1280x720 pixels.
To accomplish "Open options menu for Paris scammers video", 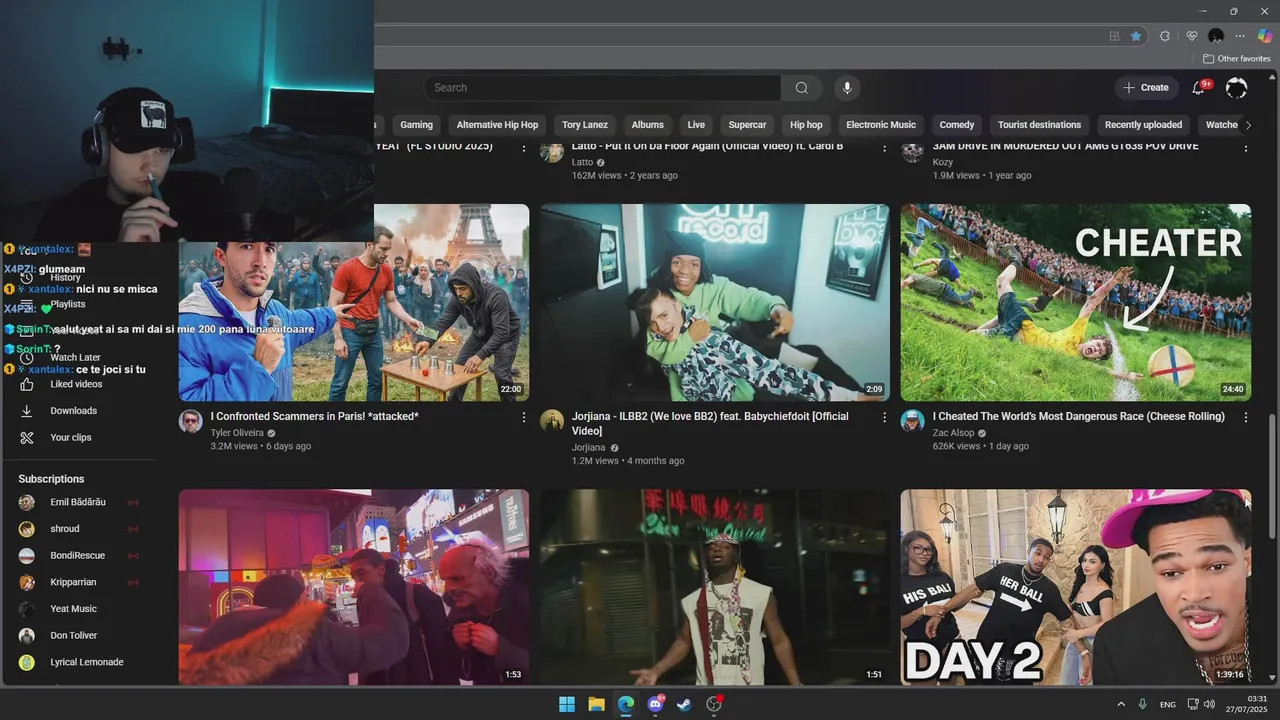I will point(523,417).
